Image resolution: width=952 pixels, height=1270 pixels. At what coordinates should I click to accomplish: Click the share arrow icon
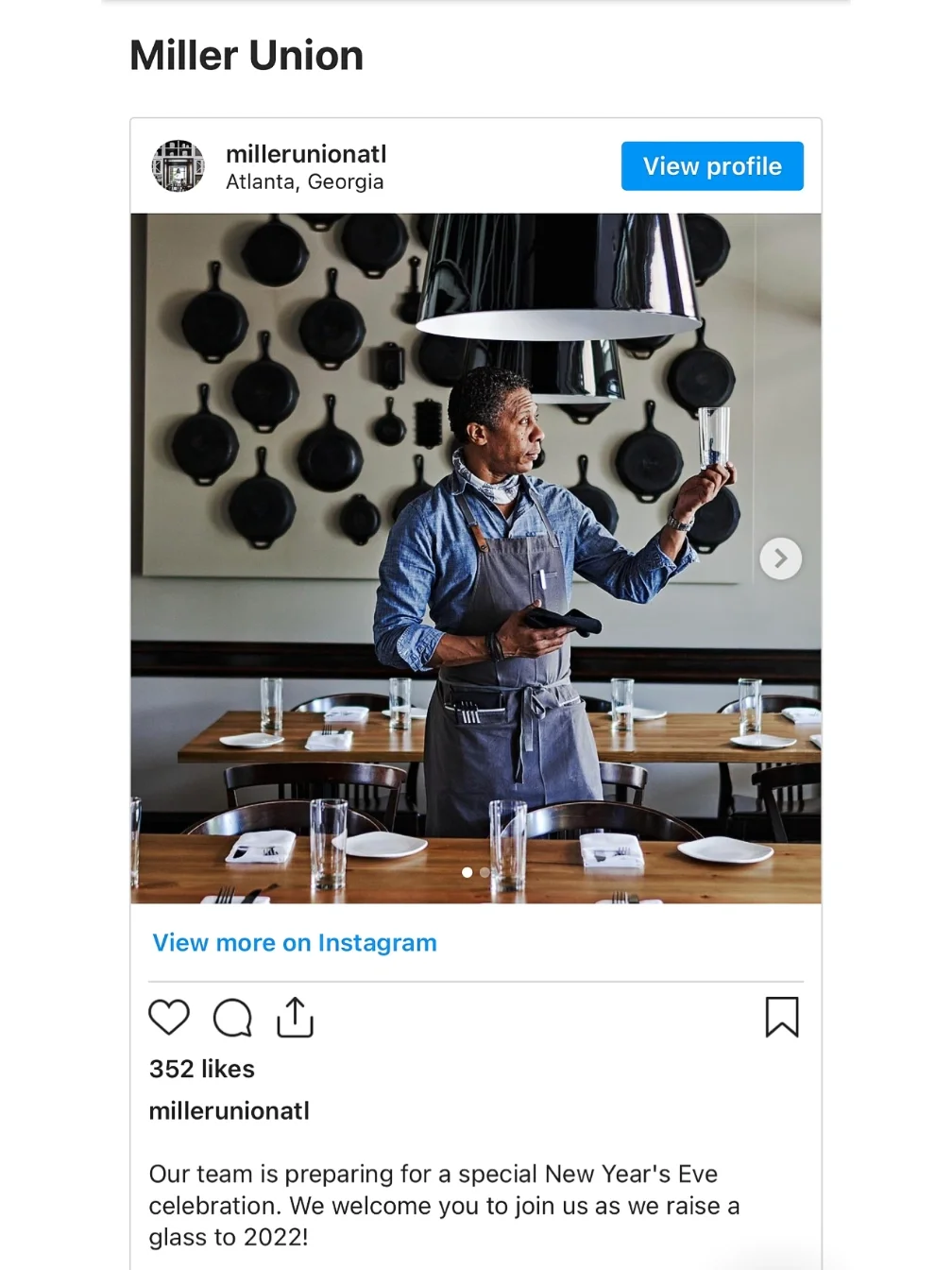coord(295,1018)
